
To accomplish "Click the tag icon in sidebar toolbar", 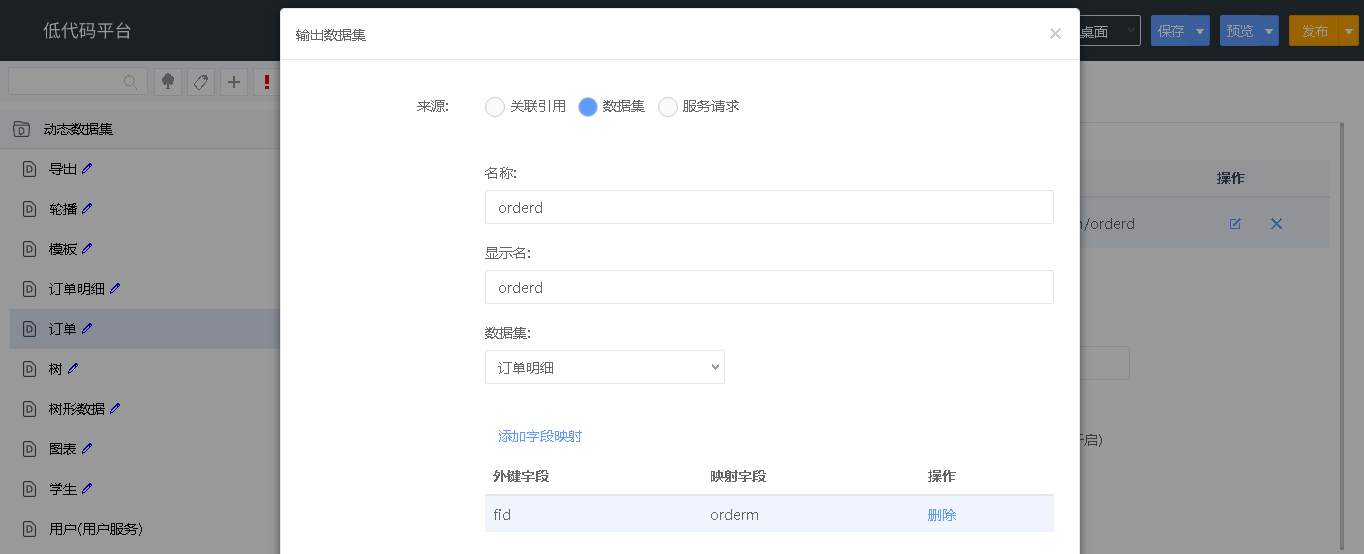I will coord(201,82).
